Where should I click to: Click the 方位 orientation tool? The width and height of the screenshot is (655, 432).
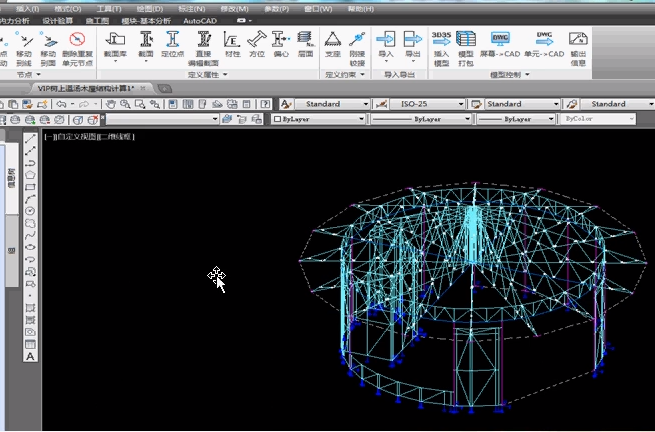(256, 44)
